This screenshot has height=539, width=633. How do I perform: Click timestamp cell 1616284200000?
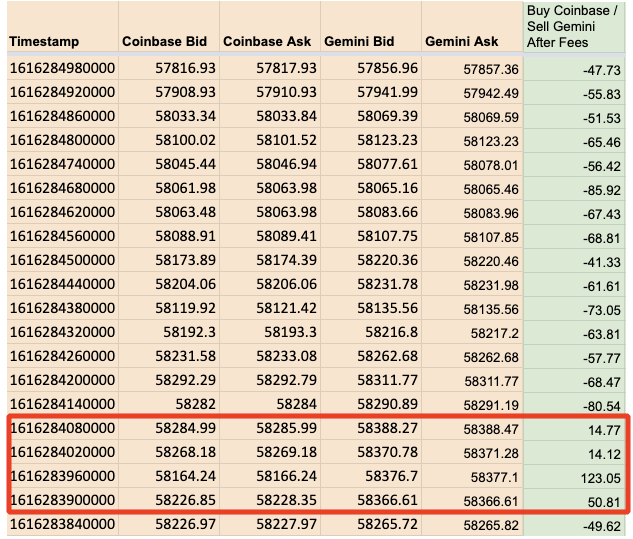pos(62,380)
